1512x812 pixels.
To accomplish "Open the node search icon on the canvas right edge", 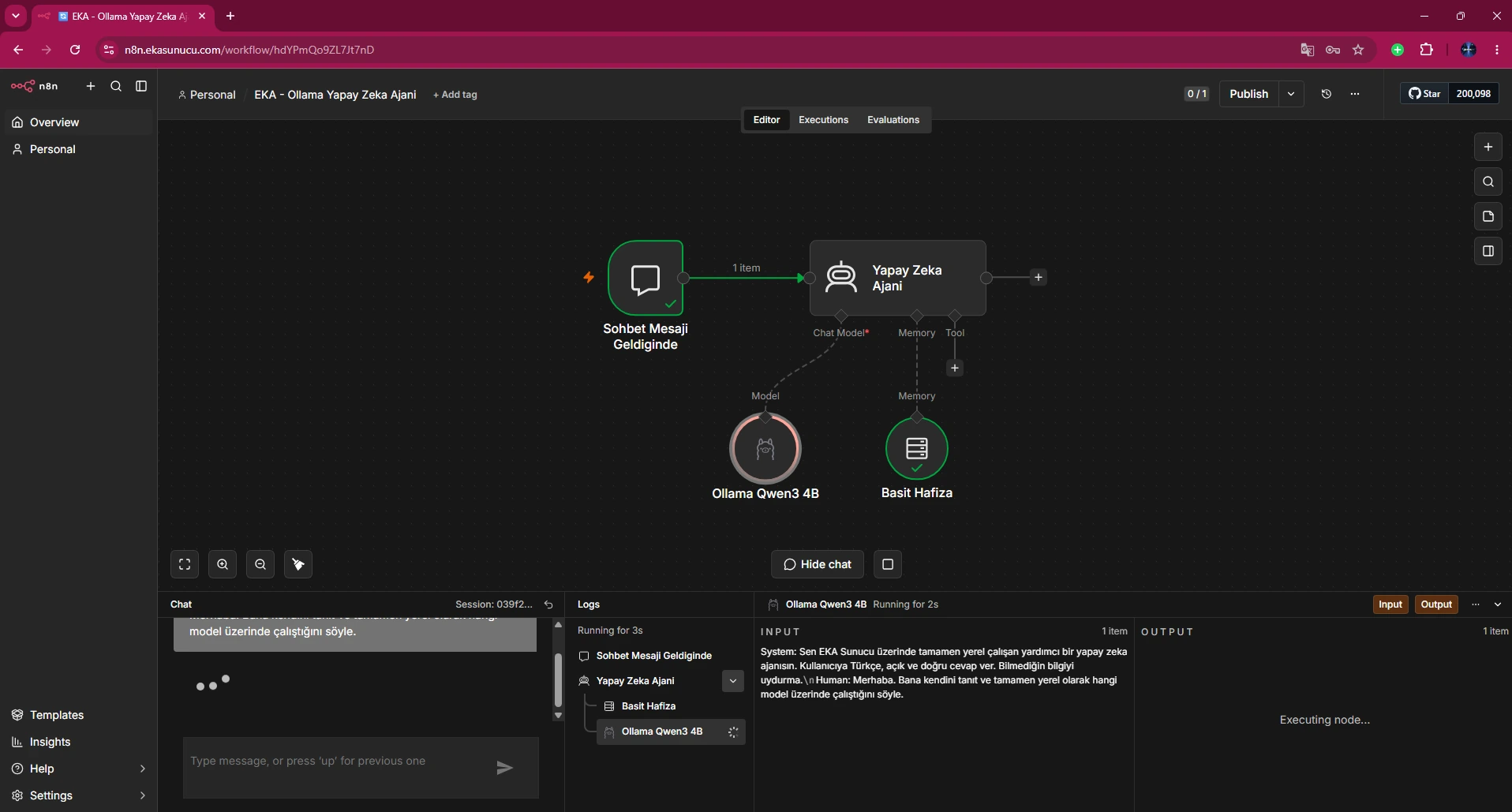I will pyautogui.click(x=1488, y=181).
